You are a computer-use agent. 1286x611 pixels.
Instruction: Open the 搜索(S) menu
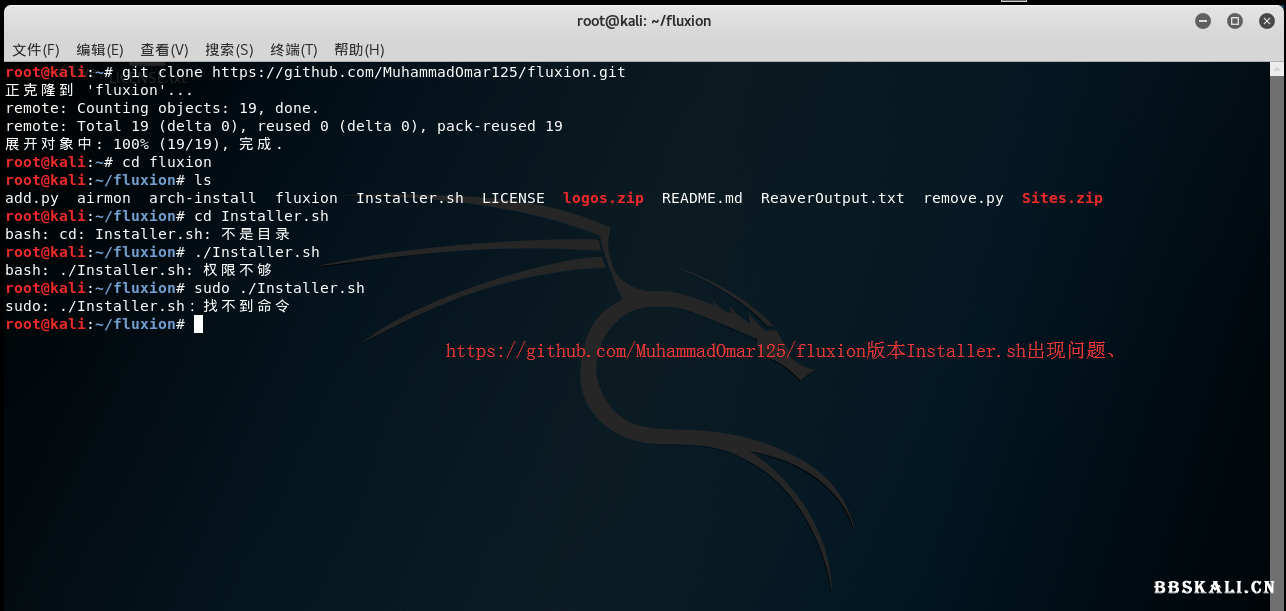pos(229,50)
